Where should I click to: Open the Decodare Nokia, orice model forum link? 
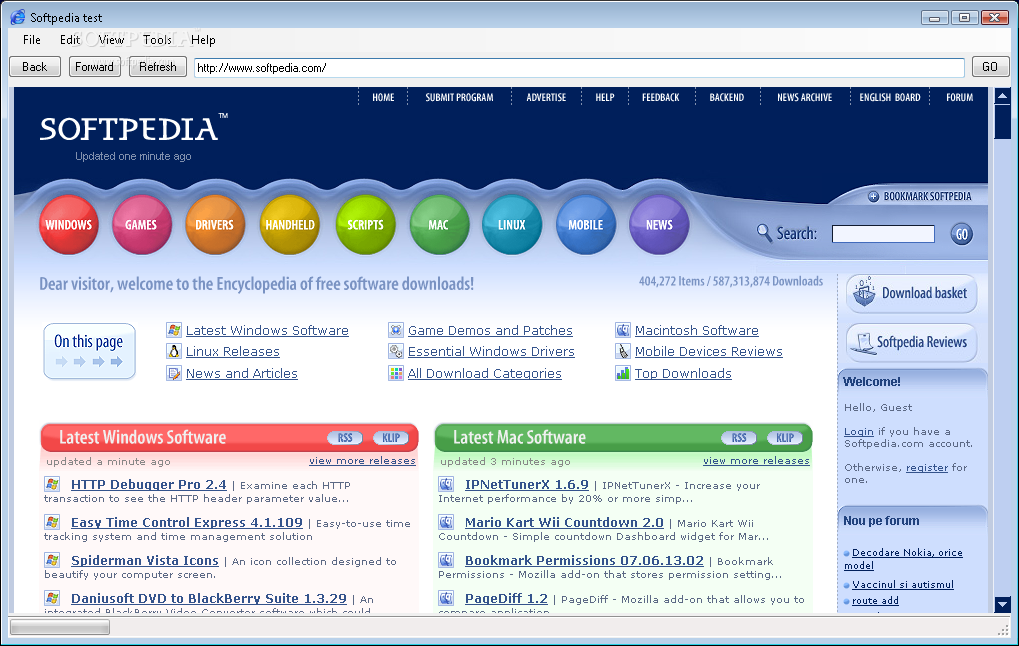pos(903,559)
